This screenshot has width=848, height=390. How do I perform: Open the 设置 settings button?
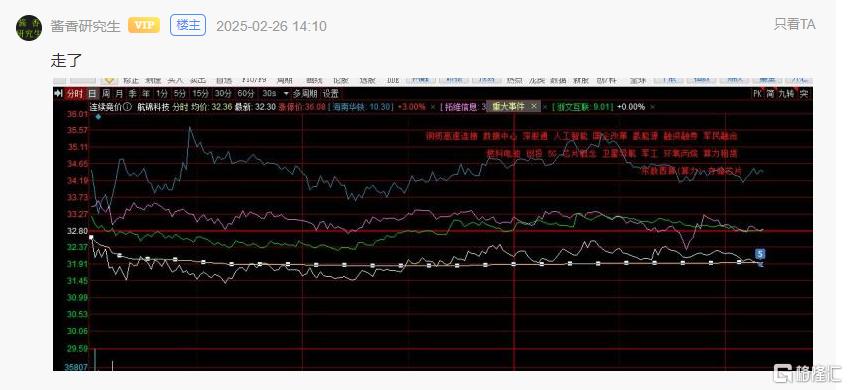331,94
